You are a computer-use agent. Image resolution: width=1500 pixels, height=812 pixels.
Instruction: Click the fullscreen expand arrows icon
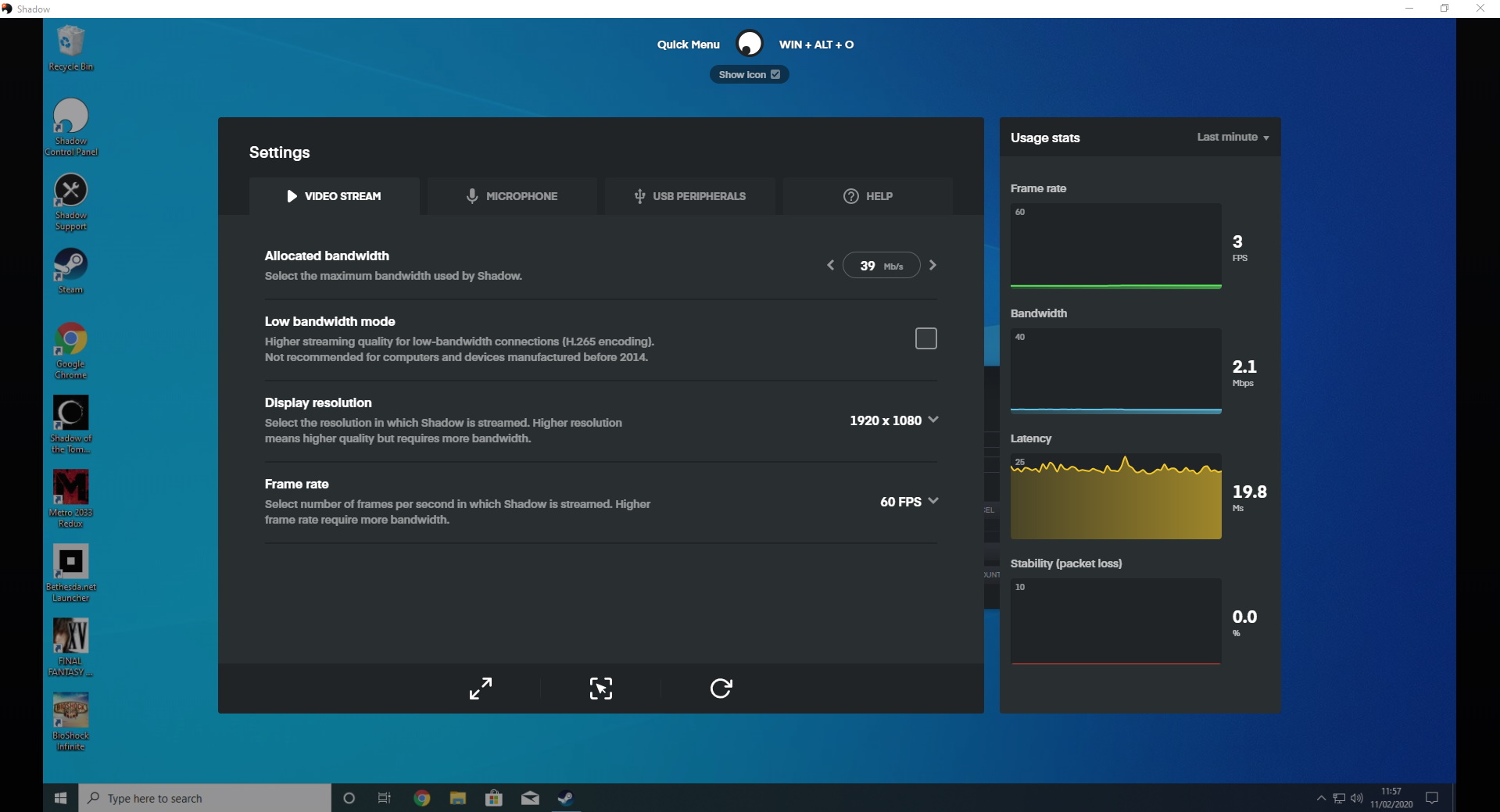click(481, 689)
